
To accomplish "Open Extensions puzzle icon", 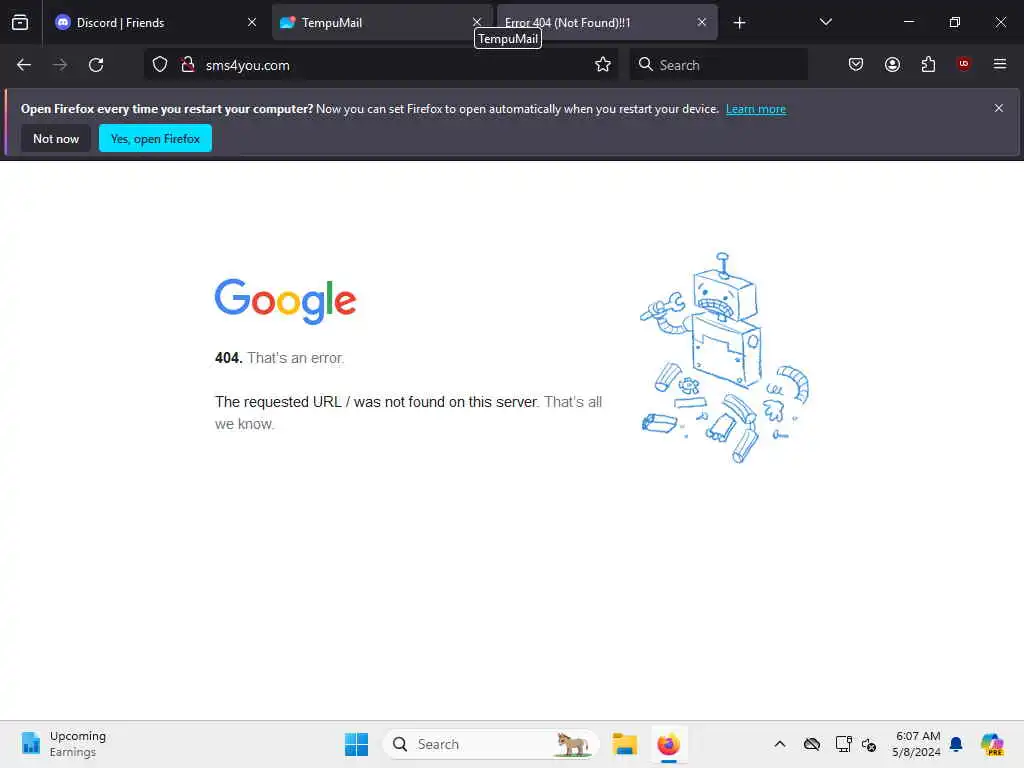I will click(x=928, y=64).
